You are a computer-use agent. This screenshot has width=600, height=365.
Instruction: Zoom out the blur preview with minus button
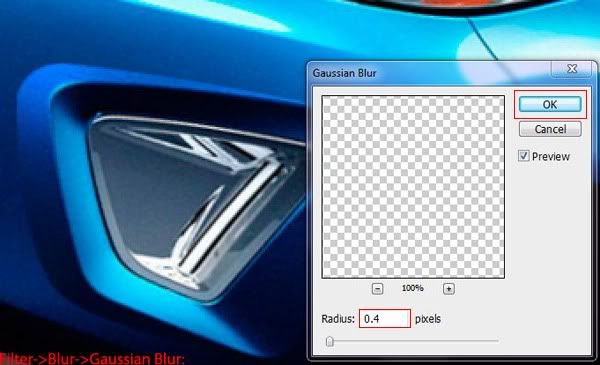[377, 288]
